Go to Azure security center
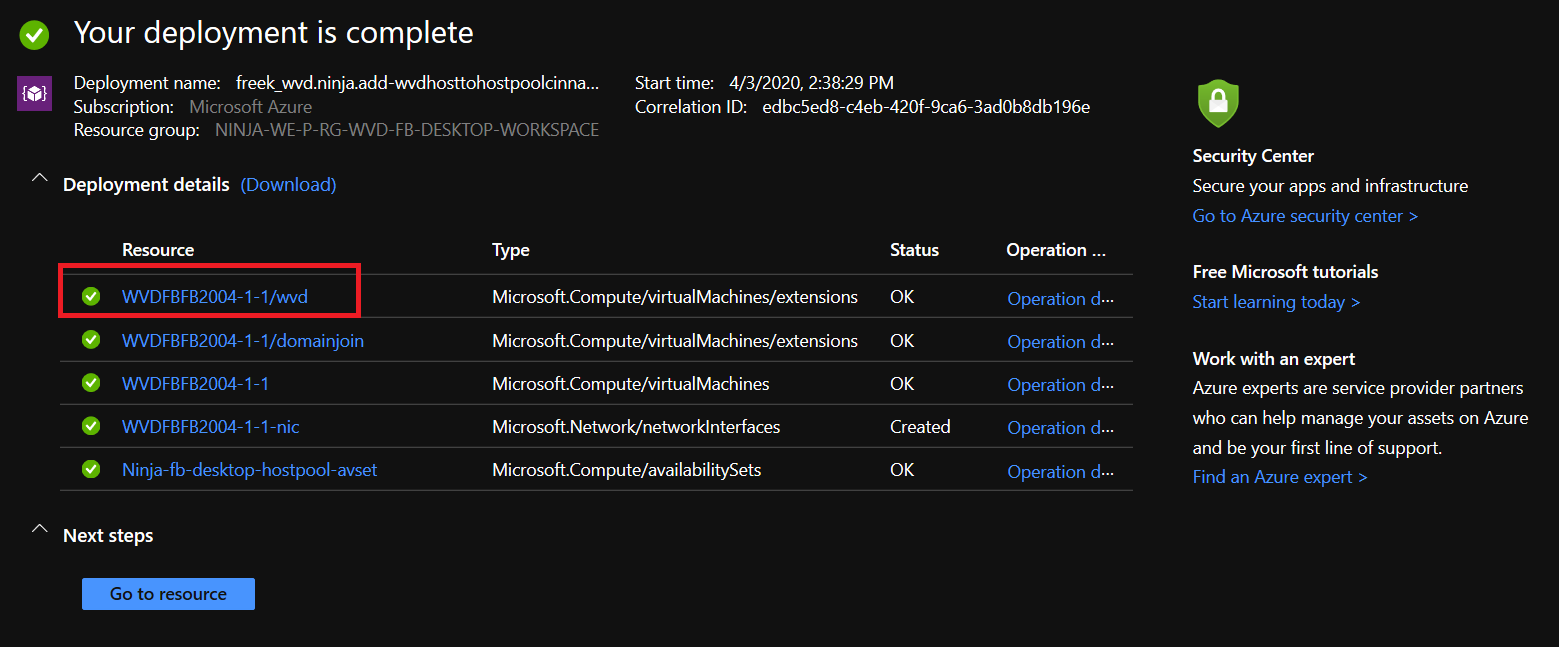This screenshot has height=647, width=1559. (x=1304, y=216)
